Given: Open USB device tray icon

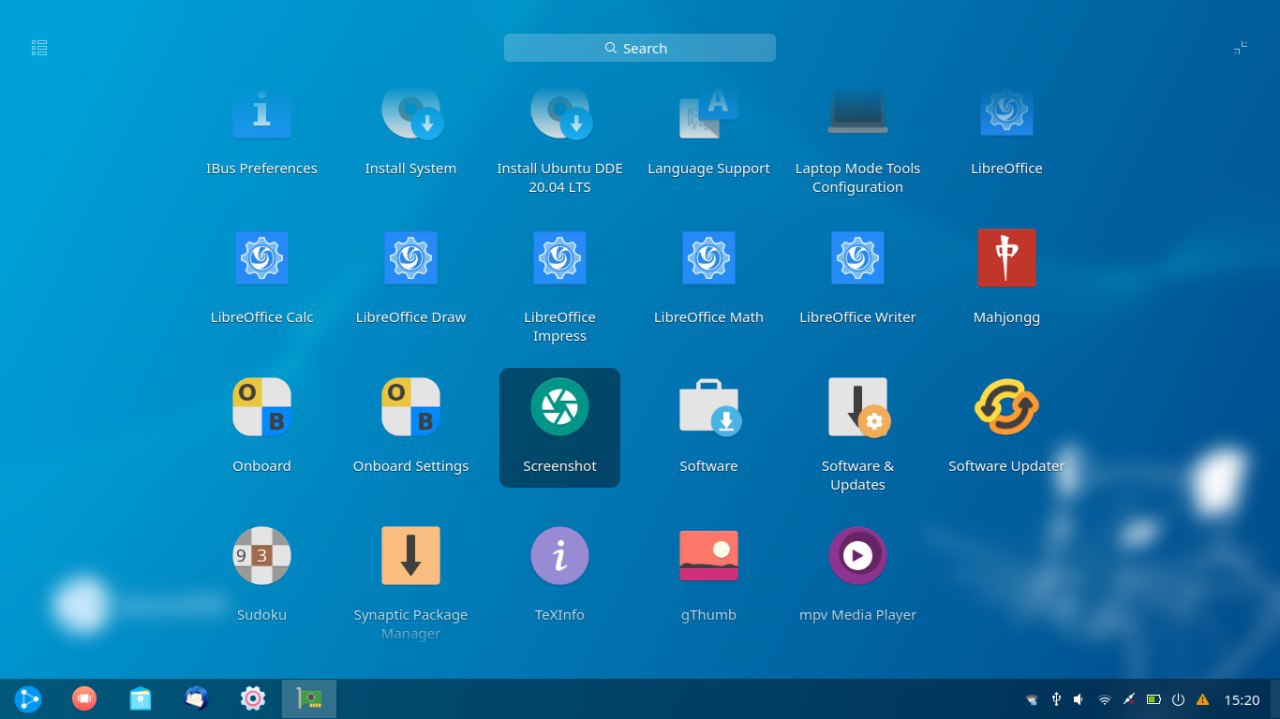Looking at the screenshot, I should 1056,700.
